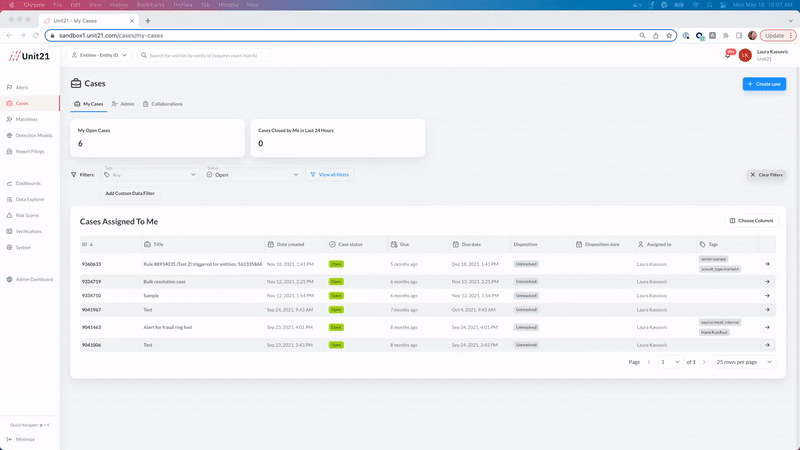The width and height of the screenshot is (800, 450).
Task: Reload the page in Chrome
Action: 36,35
